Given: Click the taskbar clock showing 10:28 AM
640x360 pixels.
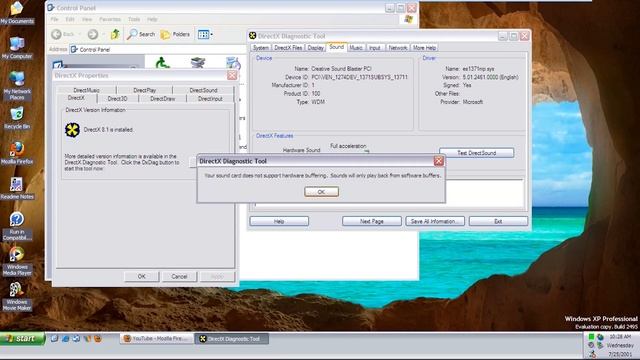Looking at the screenshot, I should pyautogui.click(x=620, y=337).
